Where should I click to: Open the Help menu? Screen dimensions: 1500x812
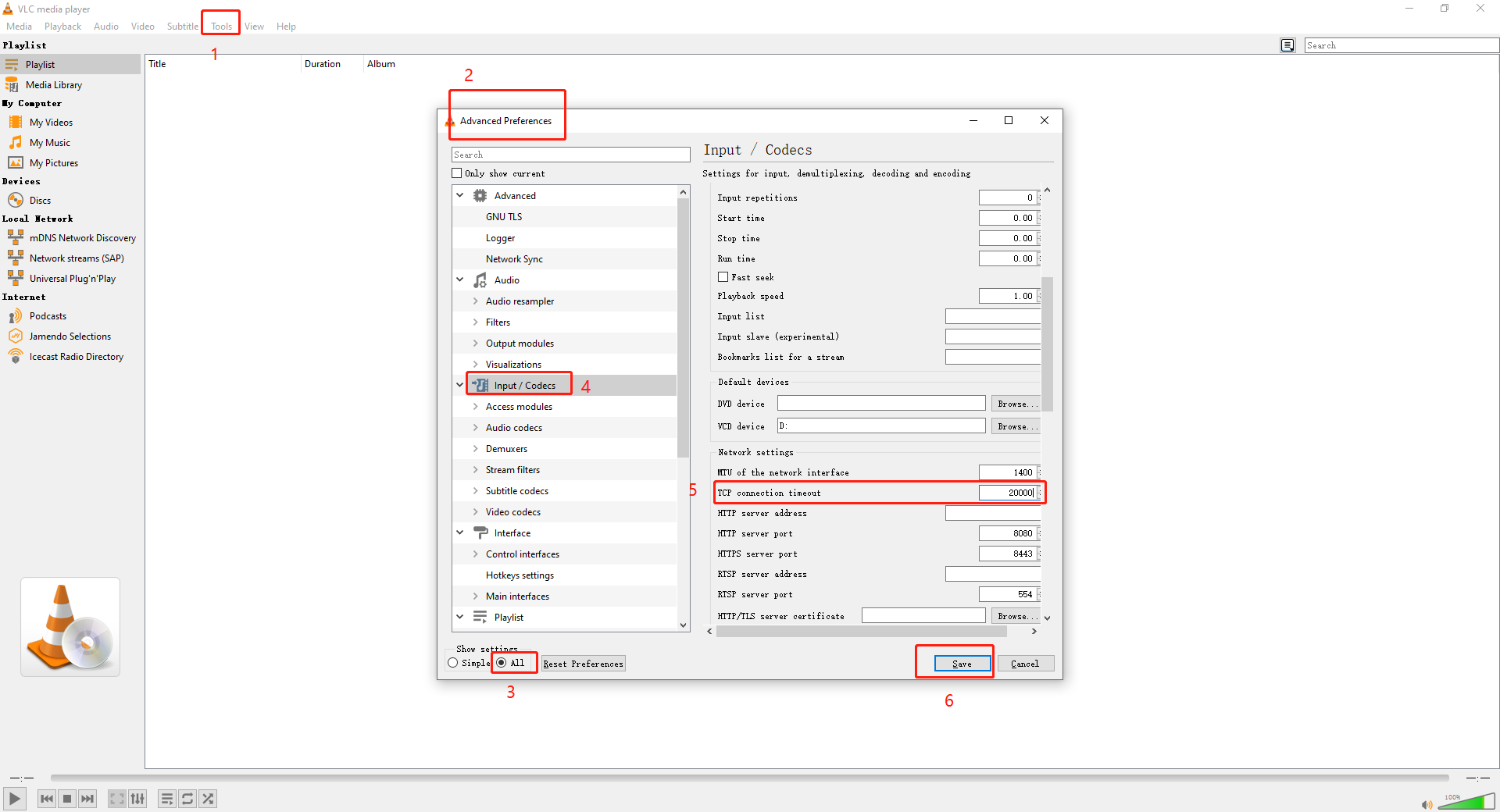[x=286, y=26]
